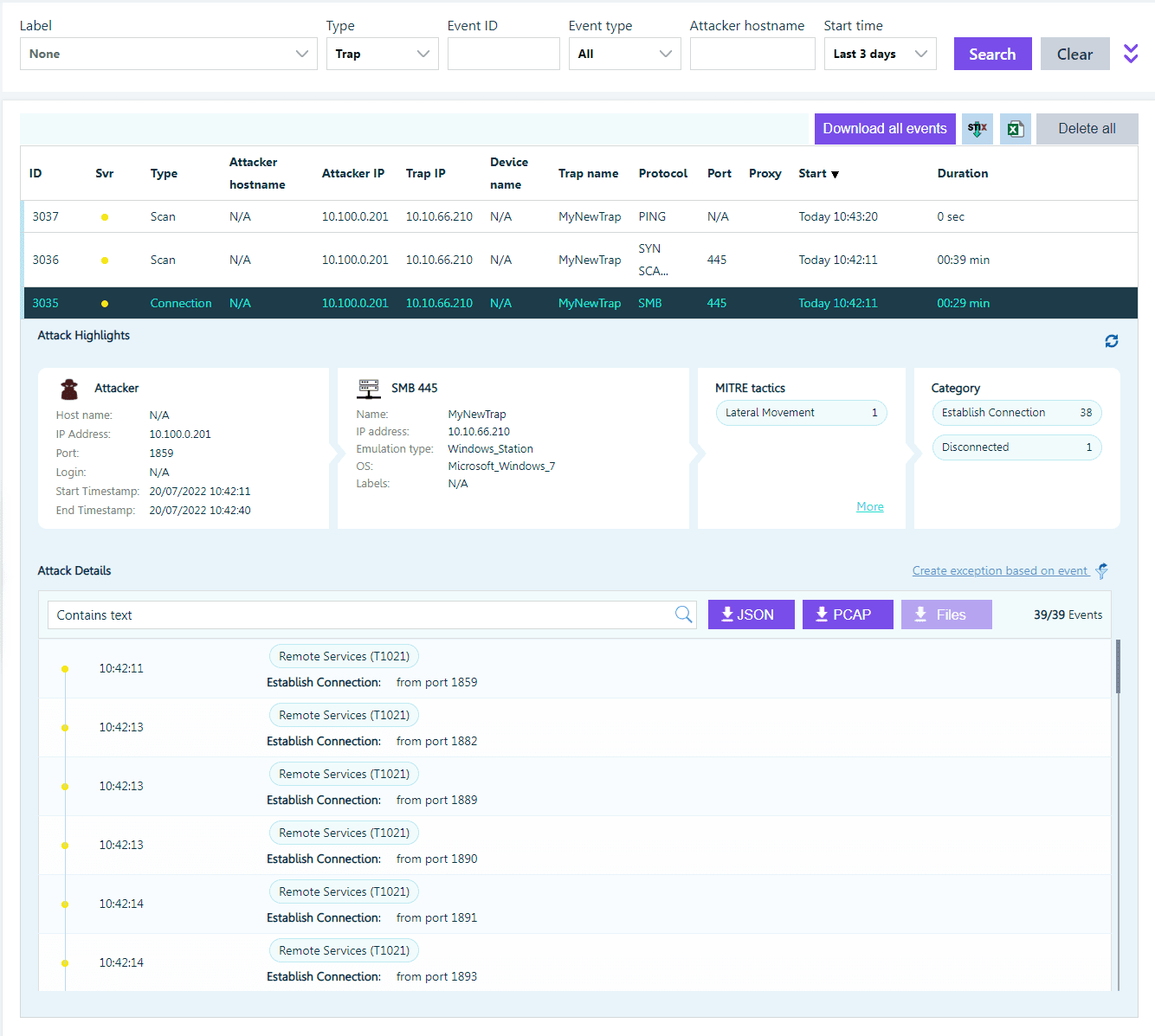Click the attack details vertical scrollbar
Screen dimensions: 1155x1036
click(1118, 667)
